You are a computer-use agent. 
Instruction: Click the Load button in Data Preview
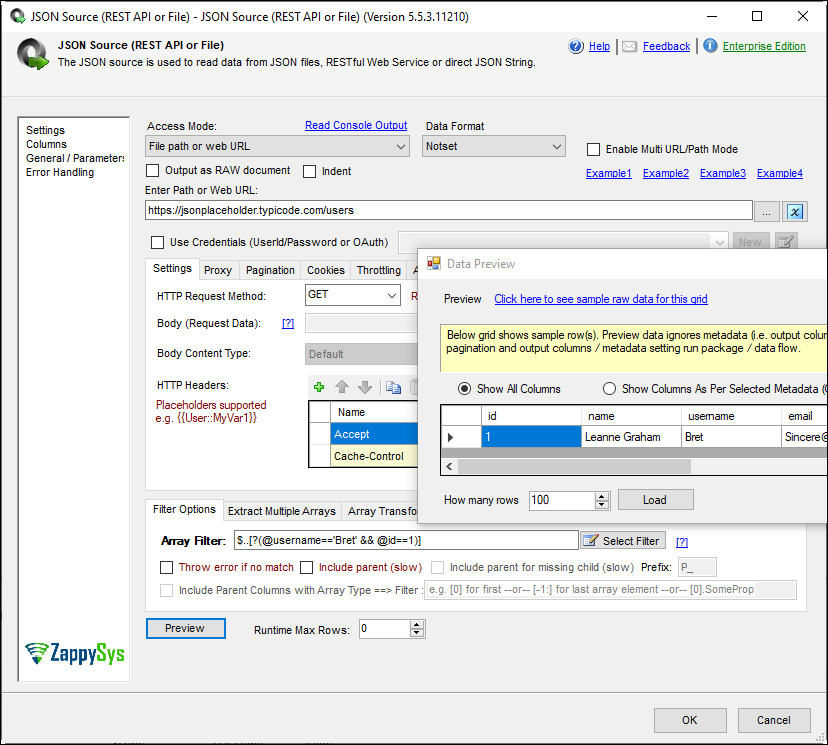click(x=655, y=500)
